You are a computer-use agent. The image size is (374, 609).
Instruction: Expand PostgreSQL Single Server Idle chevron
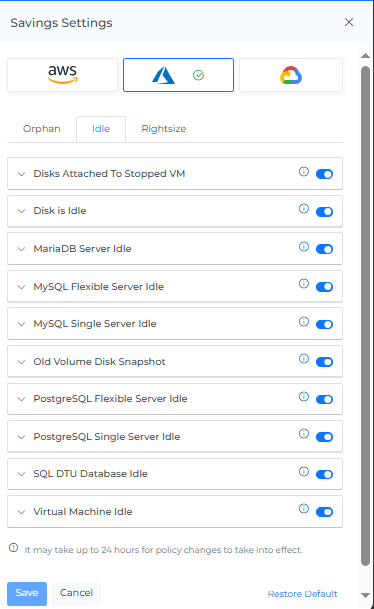(21, 437)
